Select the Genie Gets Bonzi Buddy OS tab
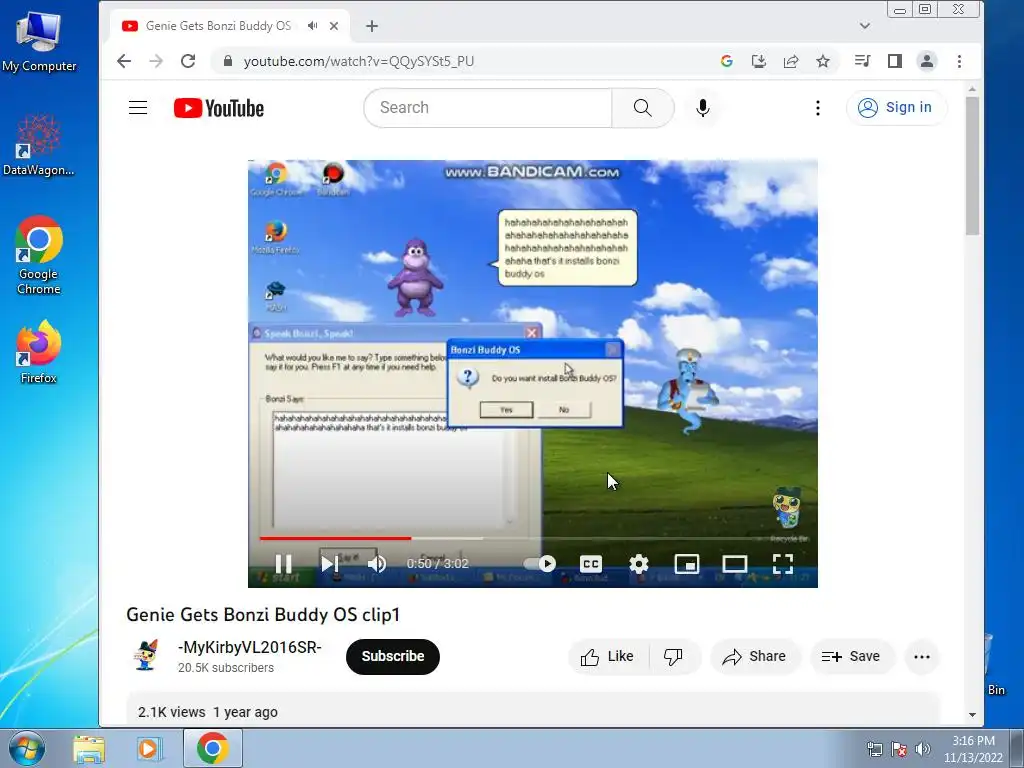 [217, 26]
